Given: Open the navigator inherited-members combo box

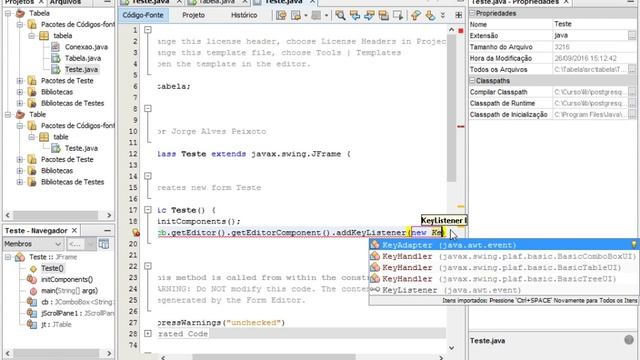Looking at the screenshot, I should (80, 244).
